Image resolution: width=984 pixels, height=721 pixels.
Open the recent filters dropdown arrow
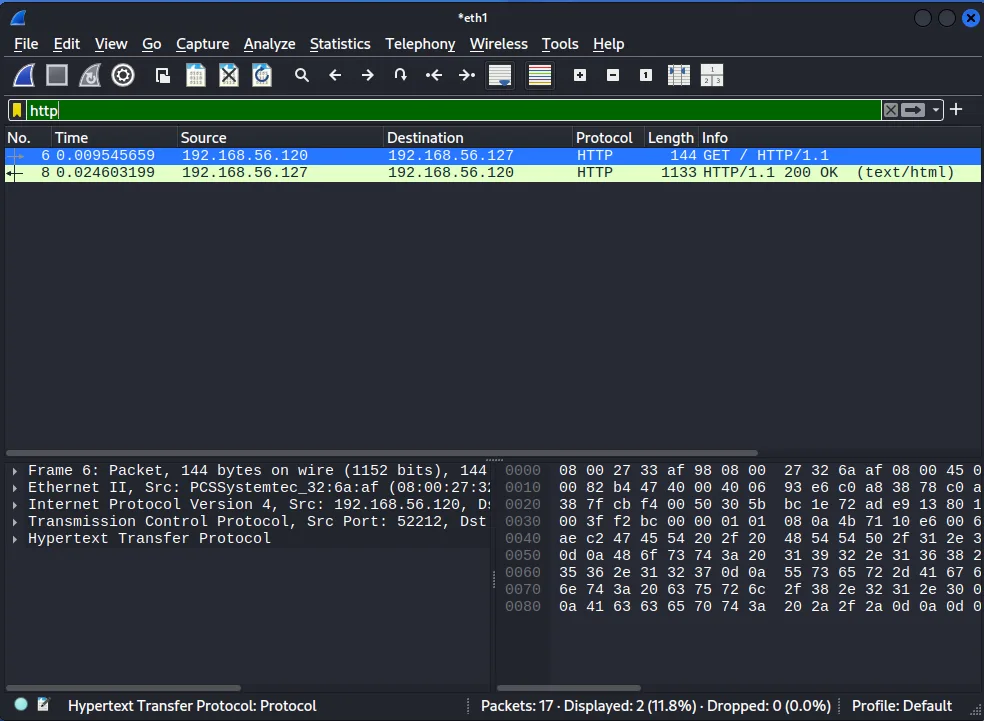[936, 110]
